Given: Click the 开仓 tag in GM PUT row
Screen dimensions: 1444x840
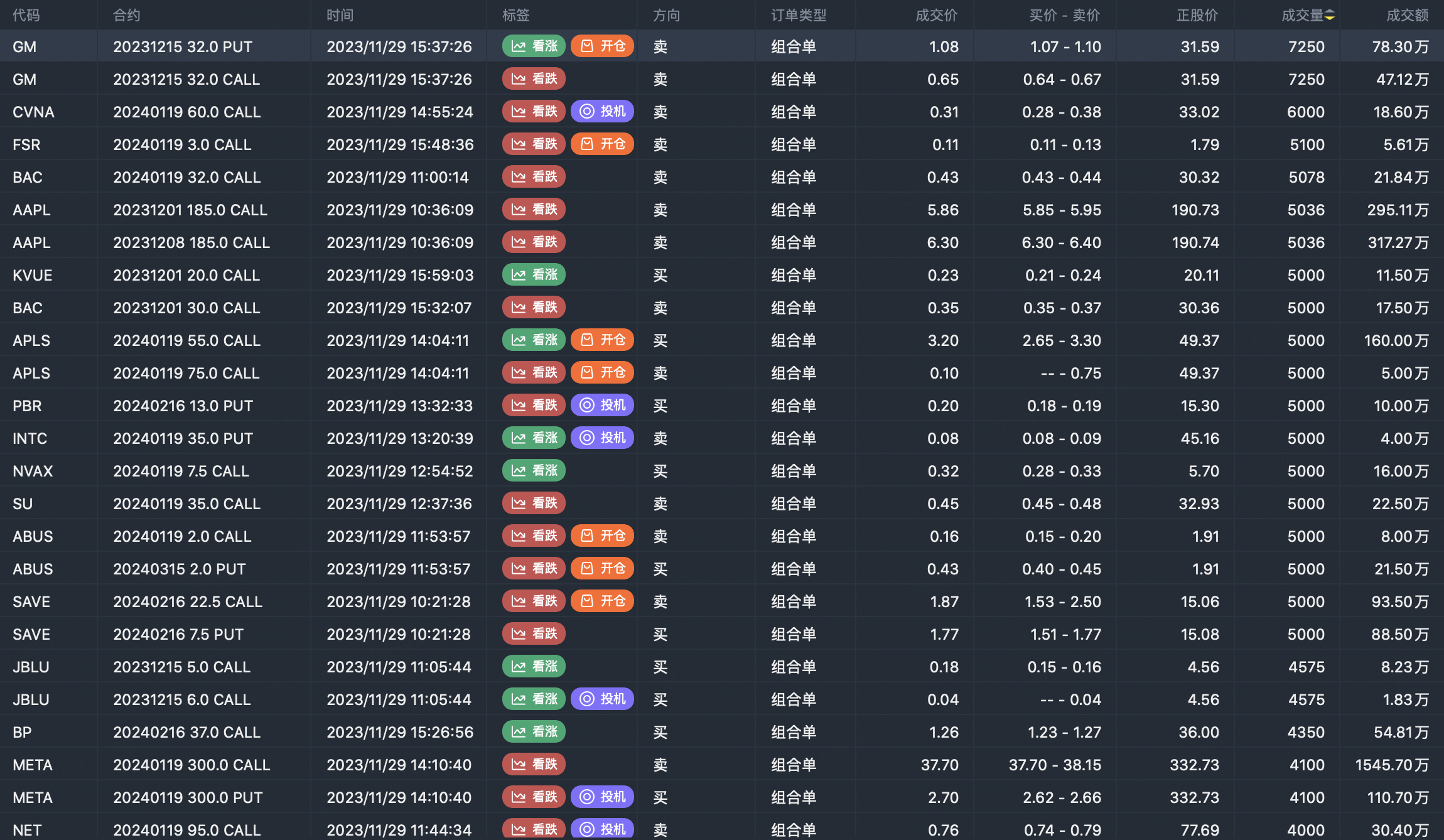Looking at the screenshot, I should coord(603,46).
